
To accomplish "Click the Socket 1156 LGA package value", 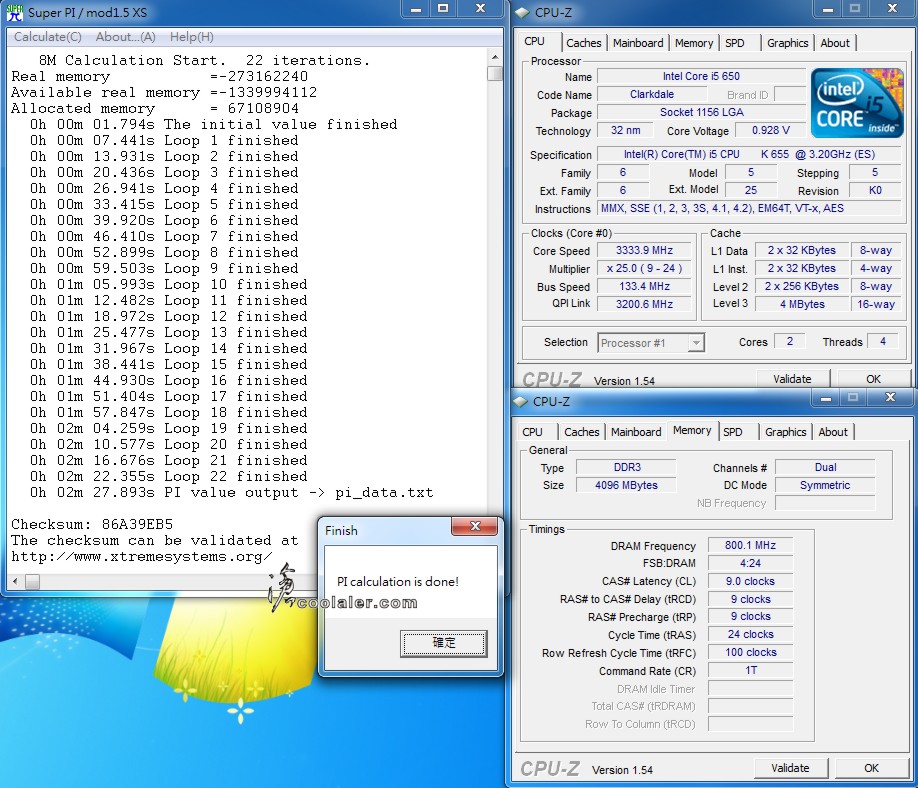I will [701, 112].
